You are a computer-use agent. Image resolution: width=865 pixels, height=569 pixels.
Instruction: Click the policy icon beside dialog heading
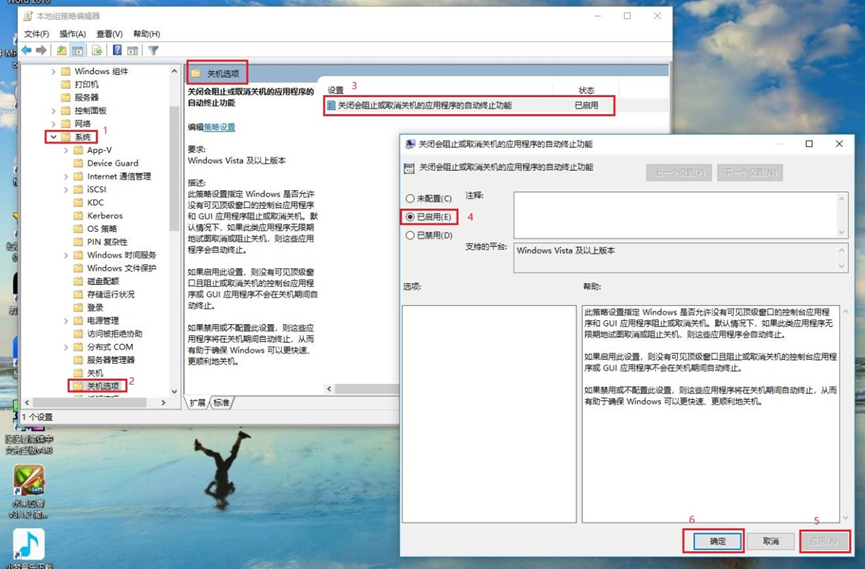[409, 168]
